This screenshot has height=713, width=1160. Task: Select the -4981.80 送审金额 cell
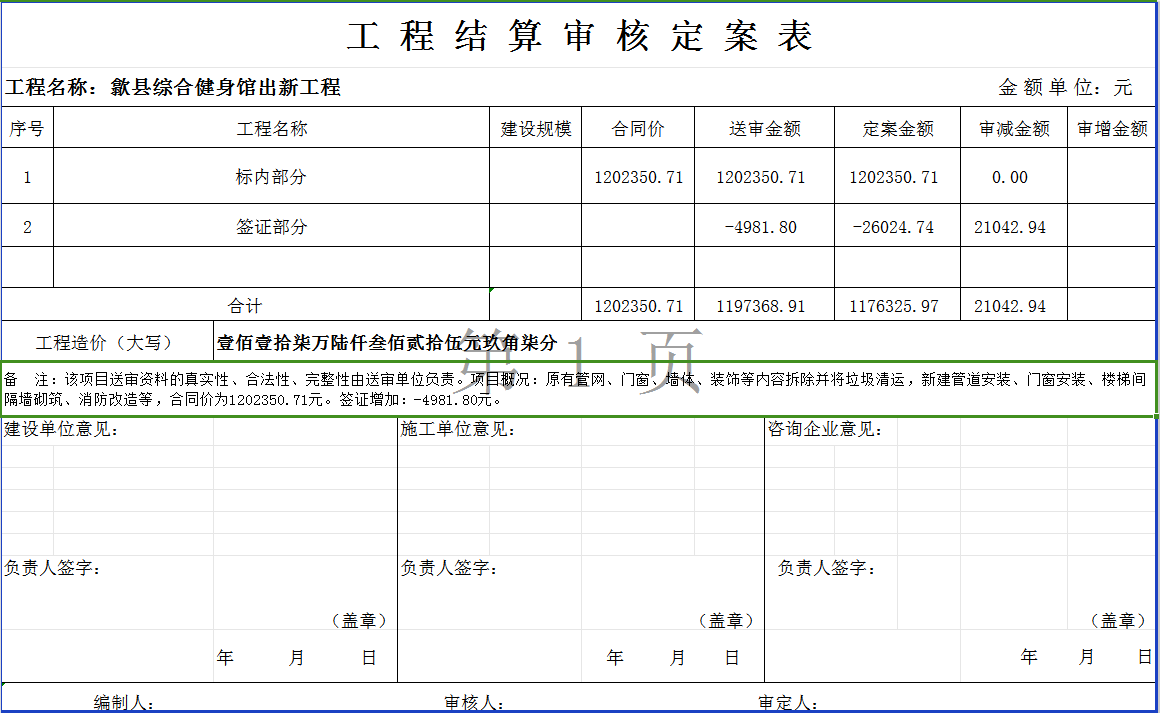[764, 227]
